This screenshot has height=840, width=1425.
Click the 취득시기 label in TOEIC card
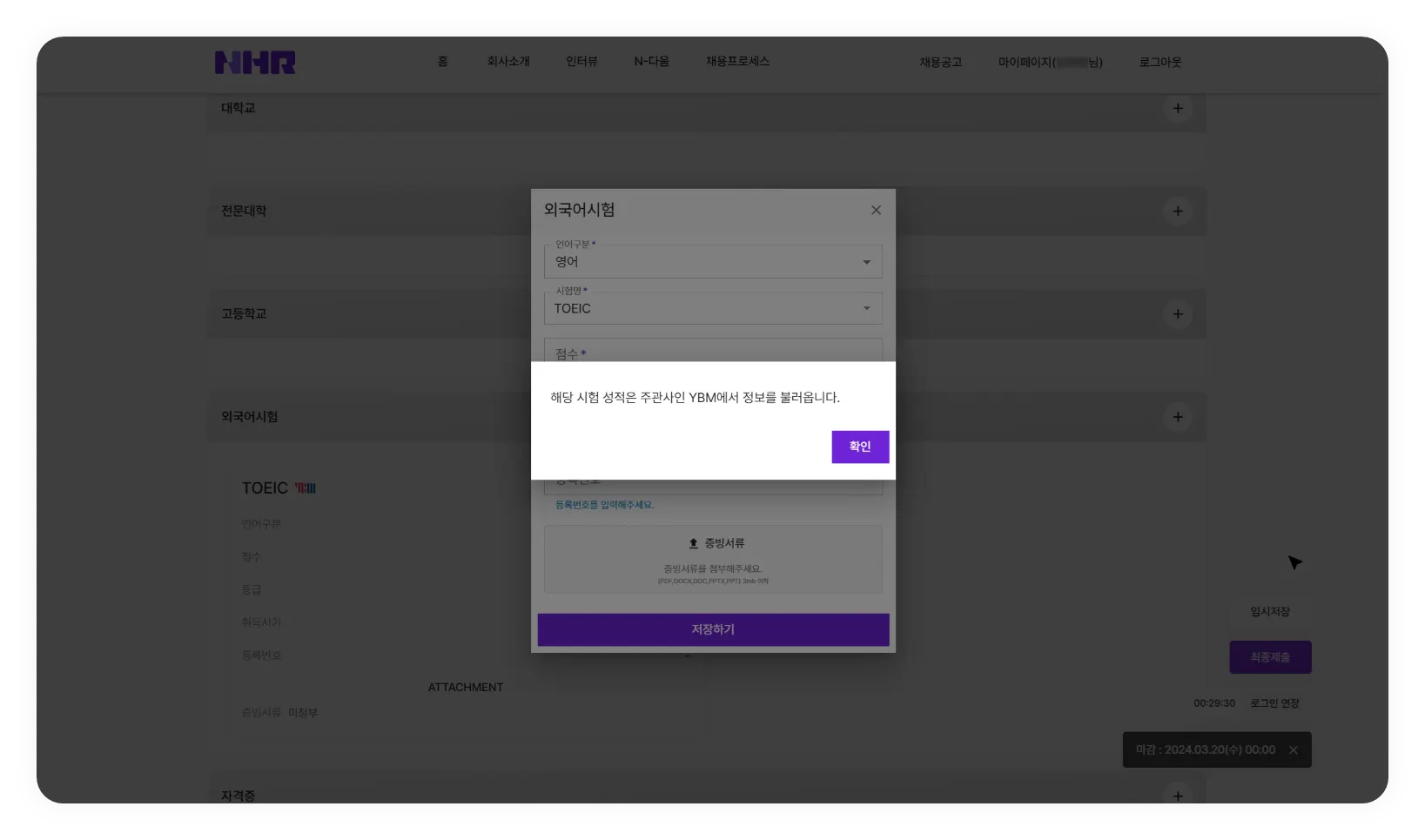coord(261,622)
